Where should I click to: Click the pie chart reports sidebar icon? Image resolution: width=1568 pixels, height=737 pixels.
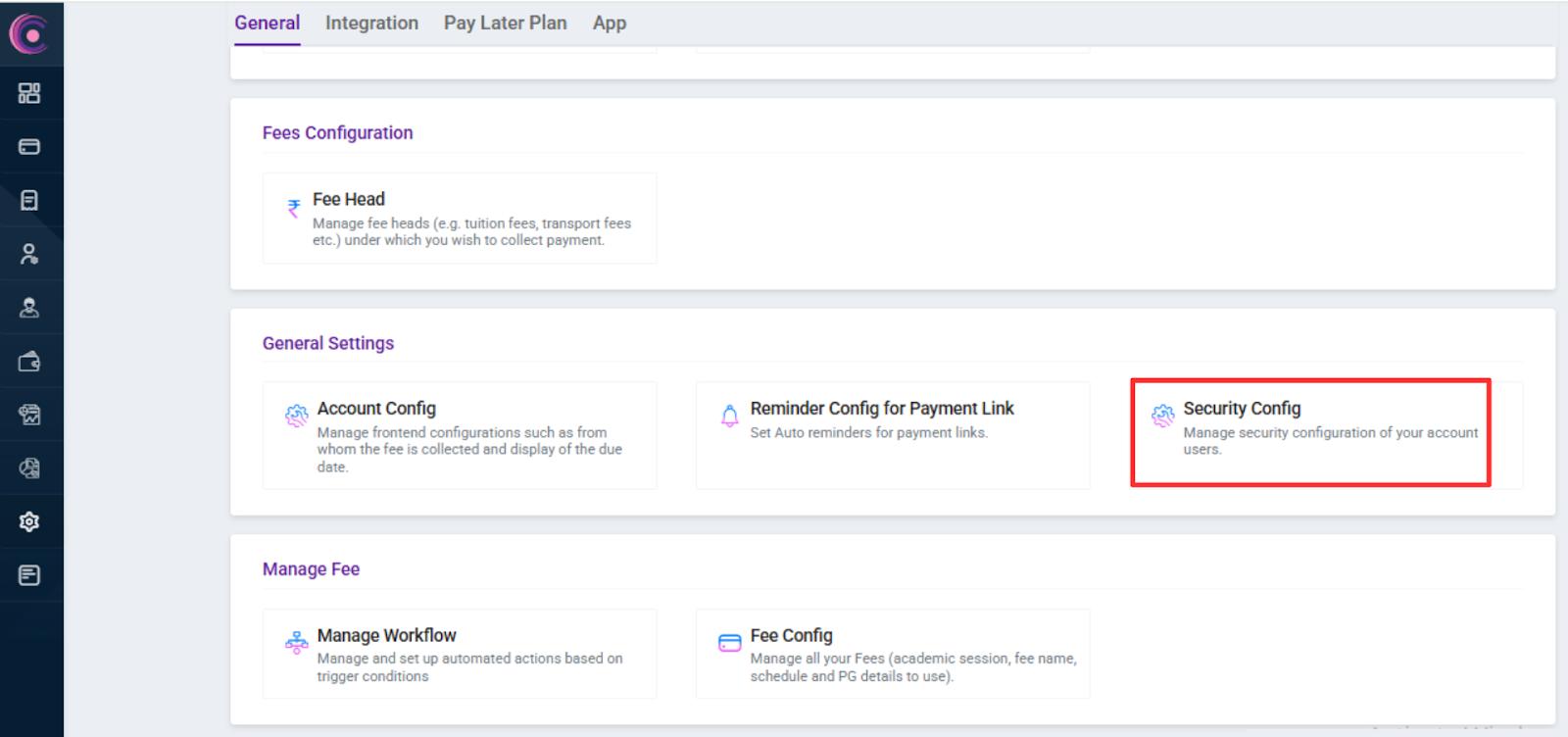click(29, 468)
